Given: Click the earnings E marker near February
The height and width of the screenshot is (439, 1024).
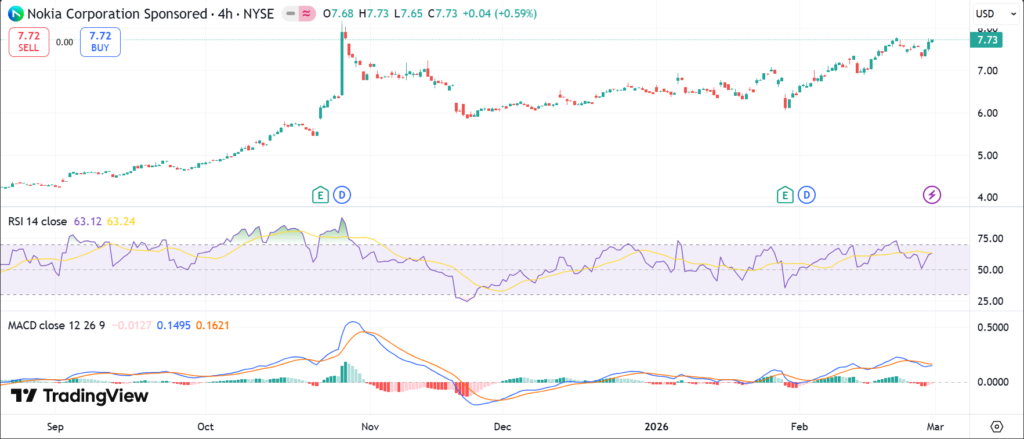Looking at the screenshot, I should 784,194.
